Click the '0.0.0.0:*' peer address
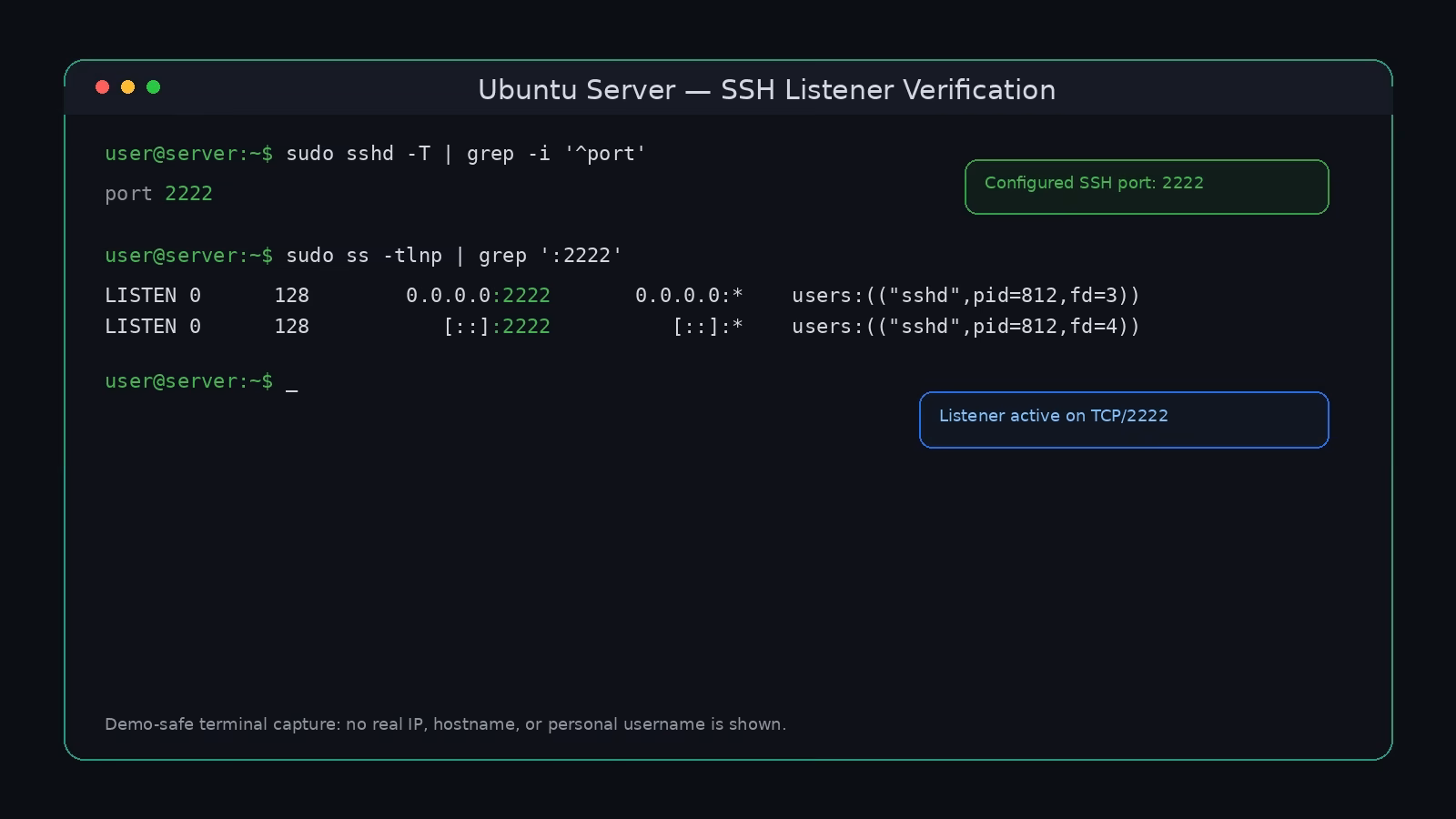This screenshot has height=819, width=1456. [x=689, y=296]
